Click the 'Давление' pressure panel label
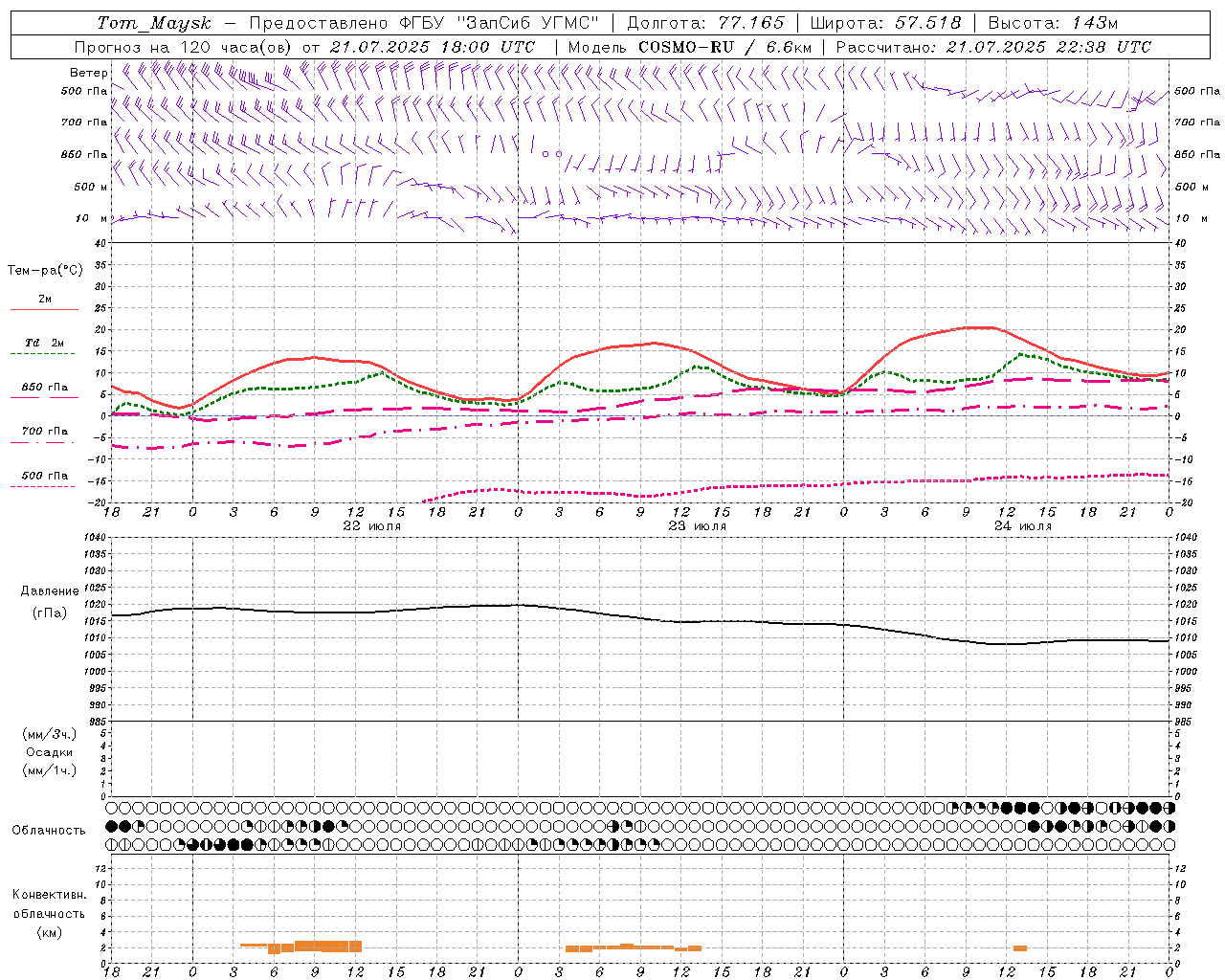This screenshot has width=1225, height=980. [50, 591]
